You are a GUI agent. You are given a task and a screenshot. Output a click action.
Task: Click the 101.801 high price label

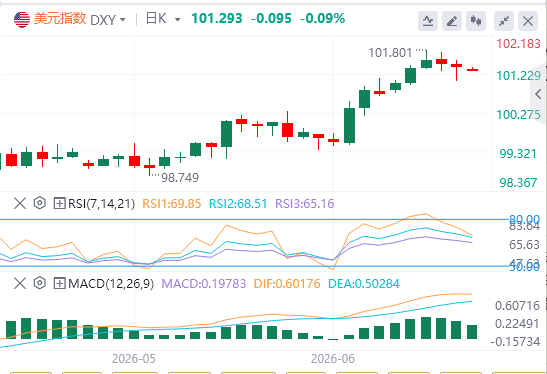(x=390, y=53)
